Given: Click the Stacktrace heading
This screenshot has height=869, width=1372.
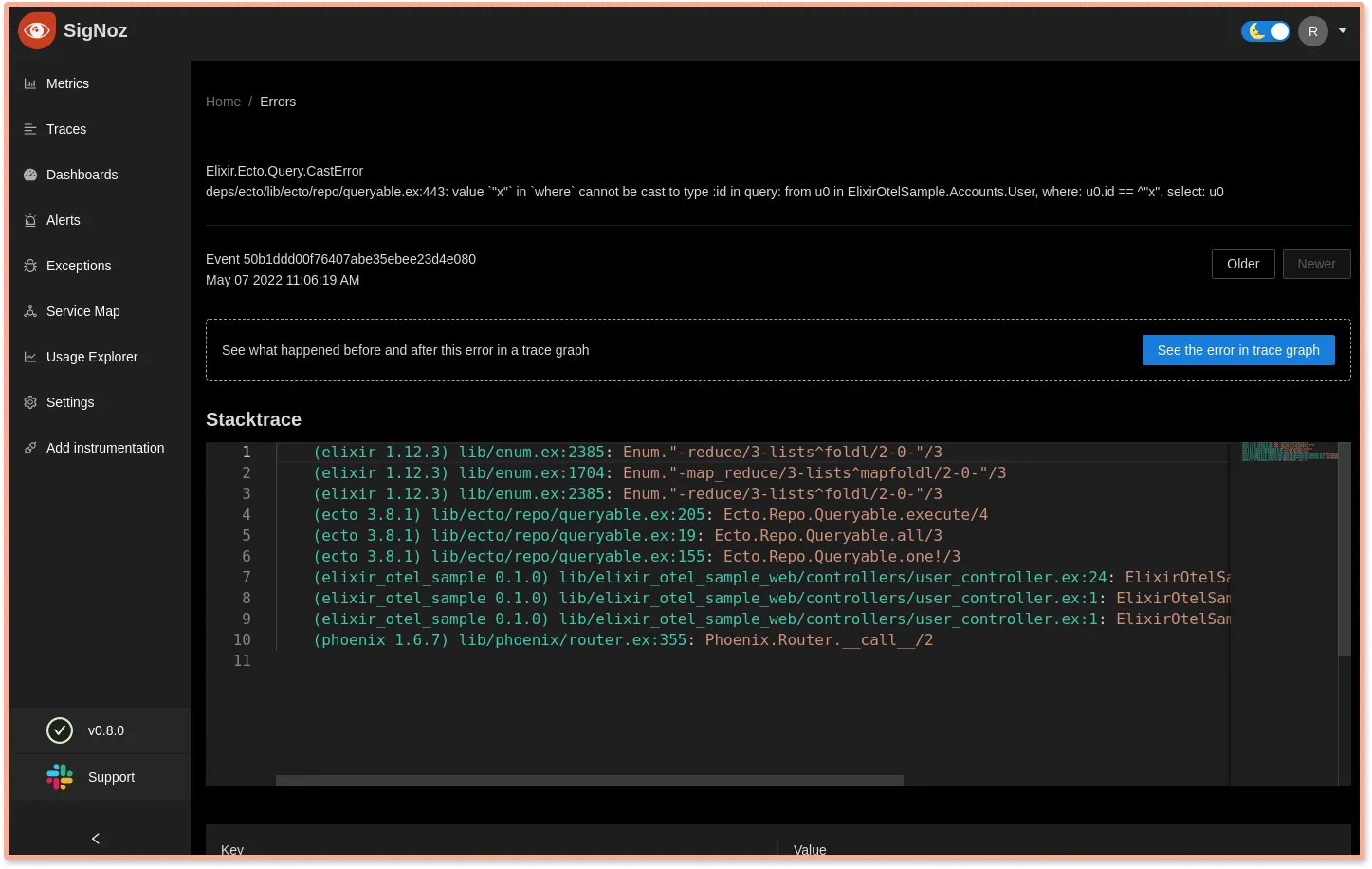Looking at the screenshot, I should tap(253, 419).
